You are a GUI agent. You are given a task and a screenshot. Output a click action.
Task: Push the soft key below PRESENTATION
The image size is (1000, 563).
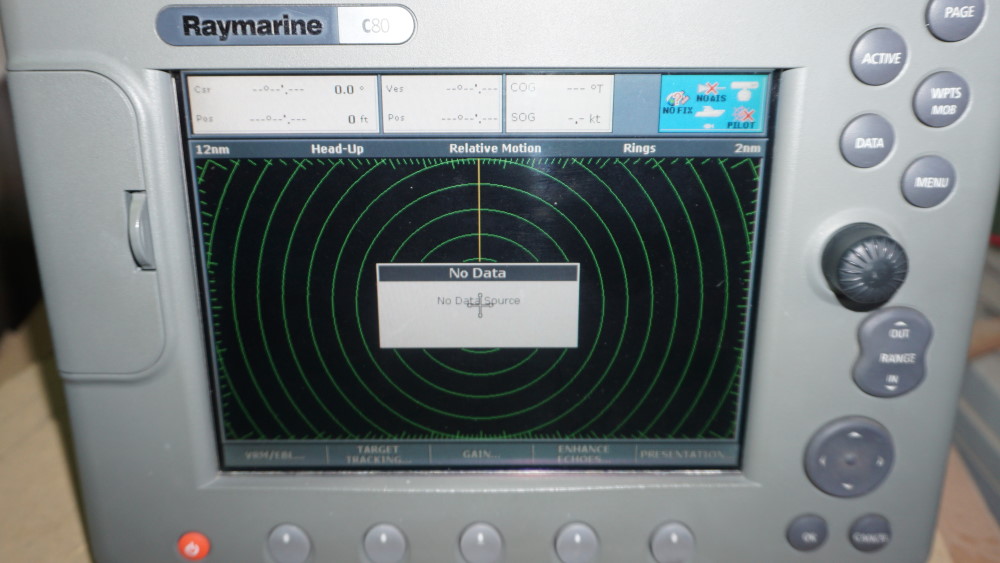[672, 543]
